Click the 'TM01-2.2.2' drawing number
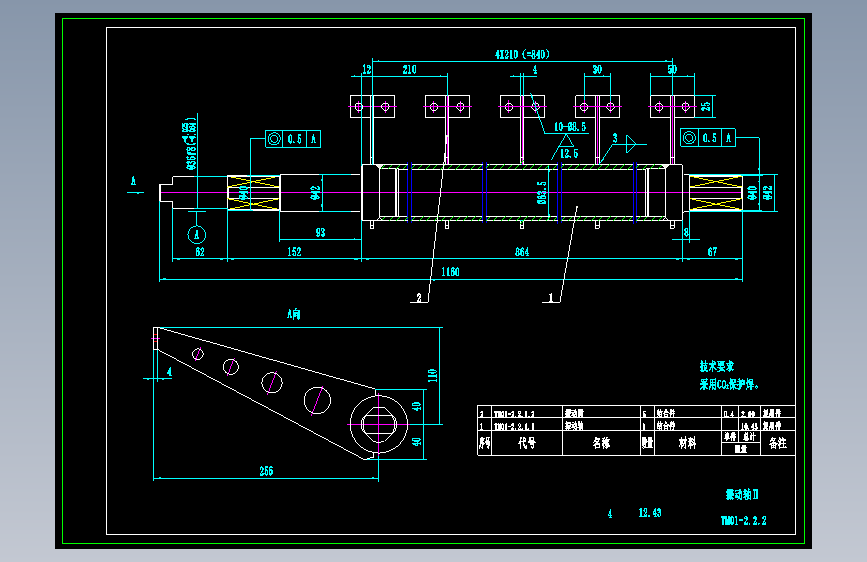The height and width of the screenshot is (562, 867). [744, 521]
